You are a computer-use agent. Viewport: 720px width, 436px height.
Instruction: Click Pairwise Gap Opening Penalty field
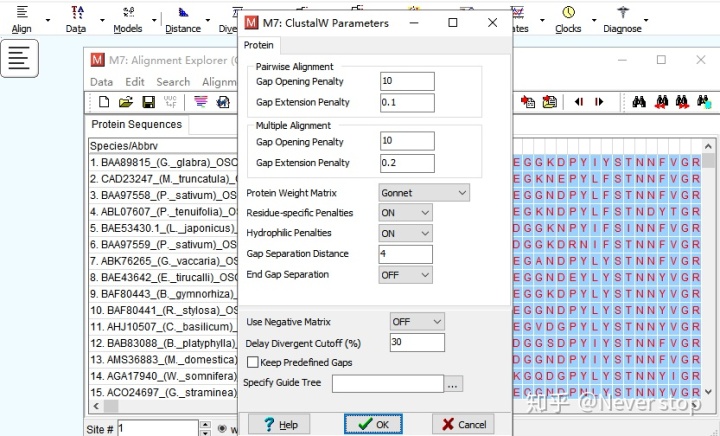[x=407, y=81]
